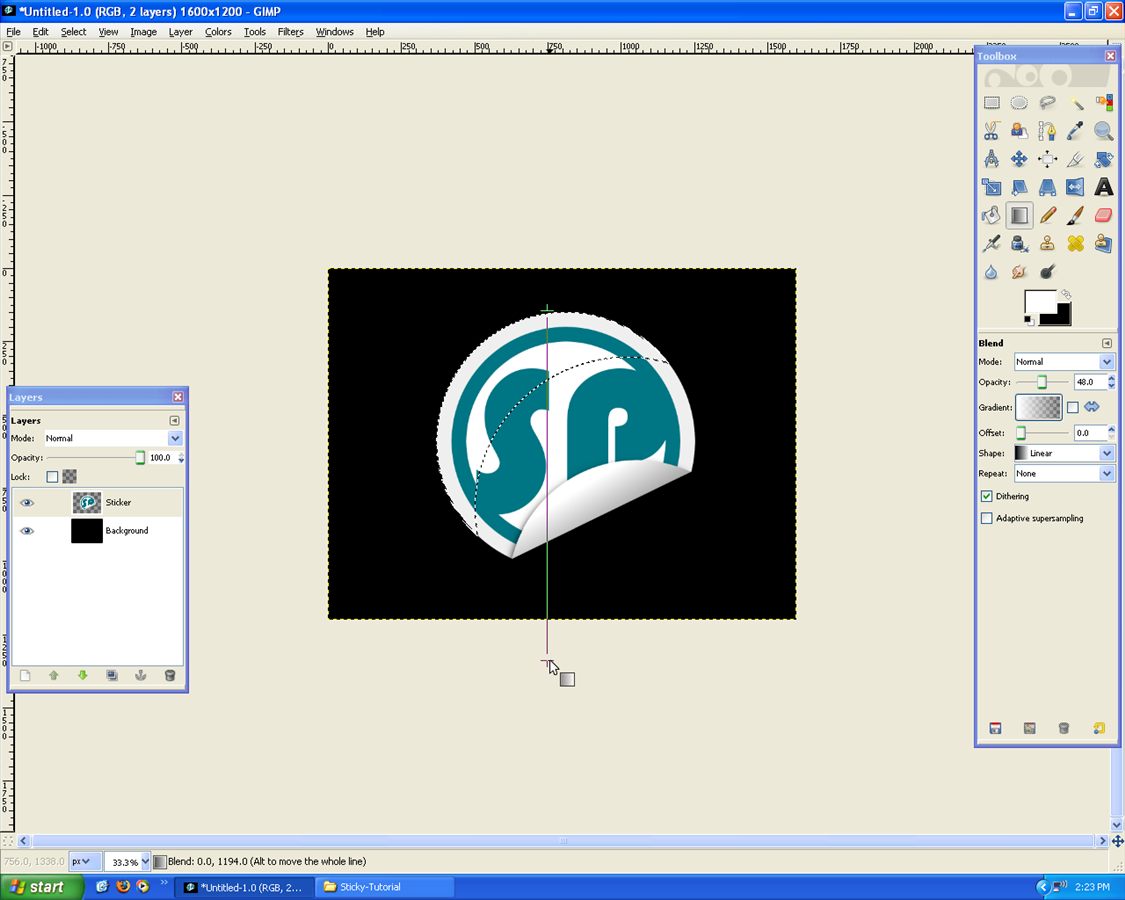Select the Paintbrush tool
The image size is (1125, 900).
click(x=1075, y=215)
